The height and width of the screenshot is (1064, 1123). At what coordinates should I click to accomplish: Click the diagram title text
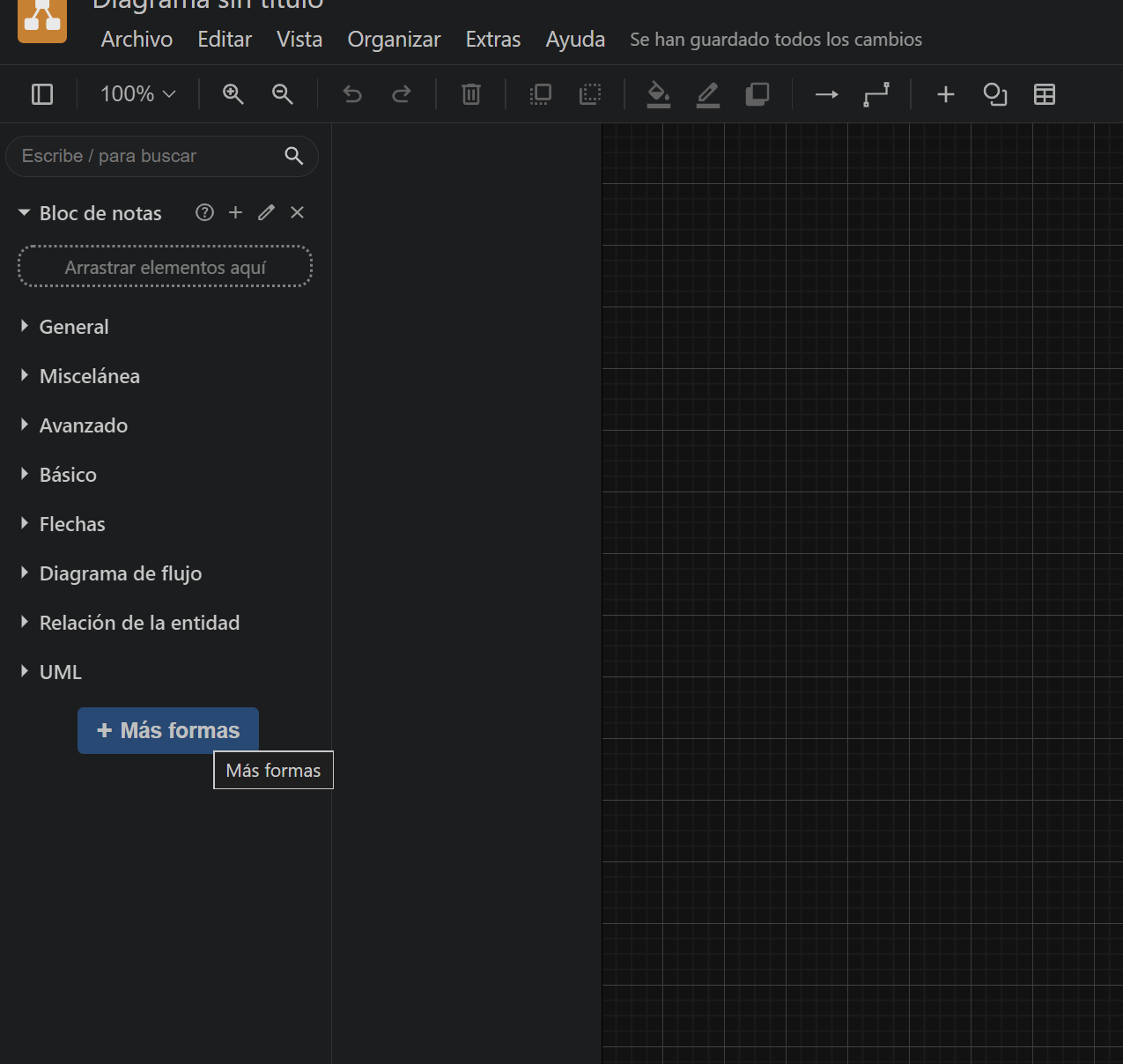coord(208,4)
